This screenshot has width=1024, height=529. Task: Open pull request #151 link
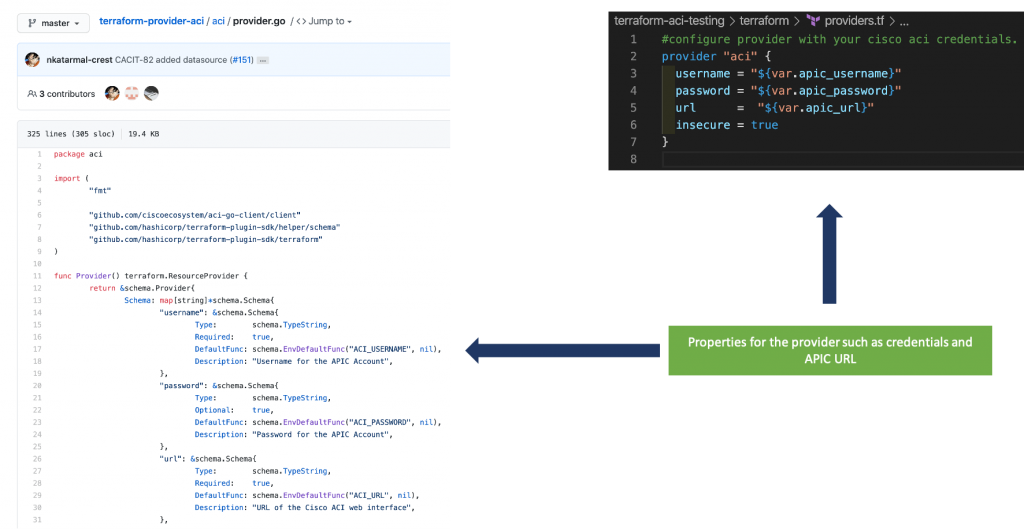tap(241, 60)
